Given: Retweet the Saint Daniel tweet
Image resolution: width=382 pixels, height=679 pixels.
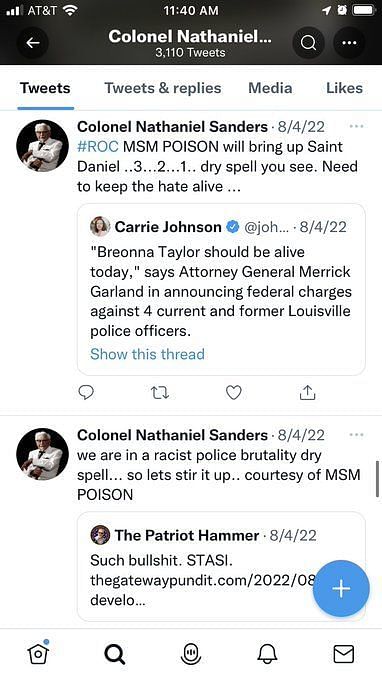Looking at the screenshot, I should point(159,393).
